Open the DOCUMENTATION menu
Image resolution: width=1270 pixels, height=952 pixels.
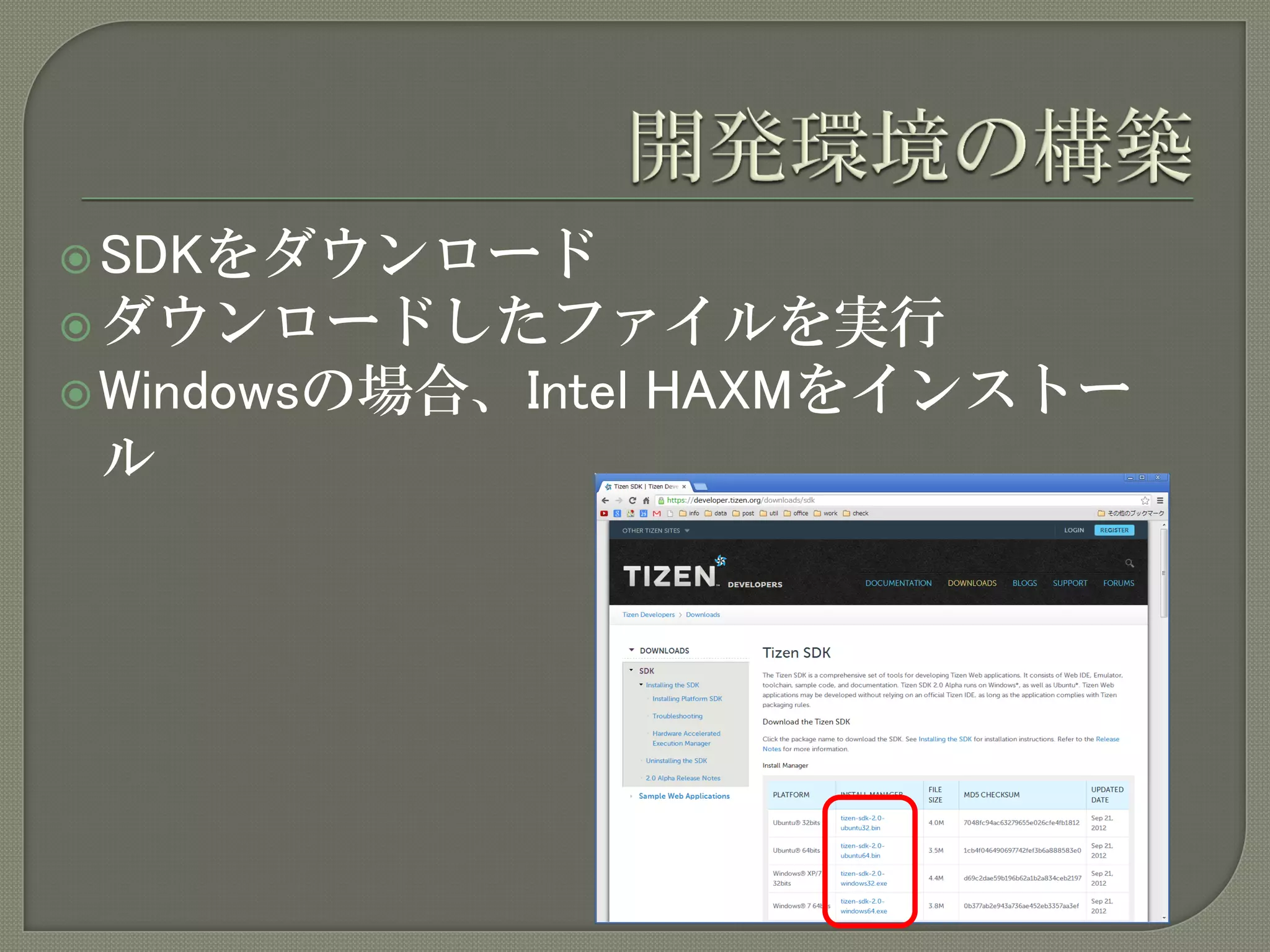898,583
